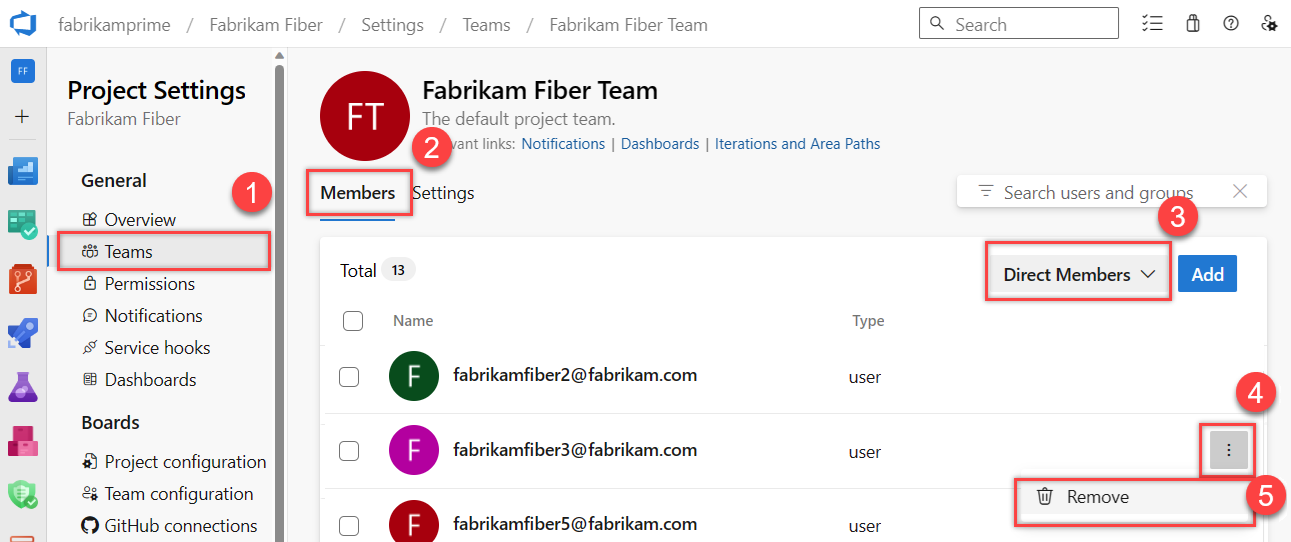Sort by the Type column header

(x=868, y=321)
